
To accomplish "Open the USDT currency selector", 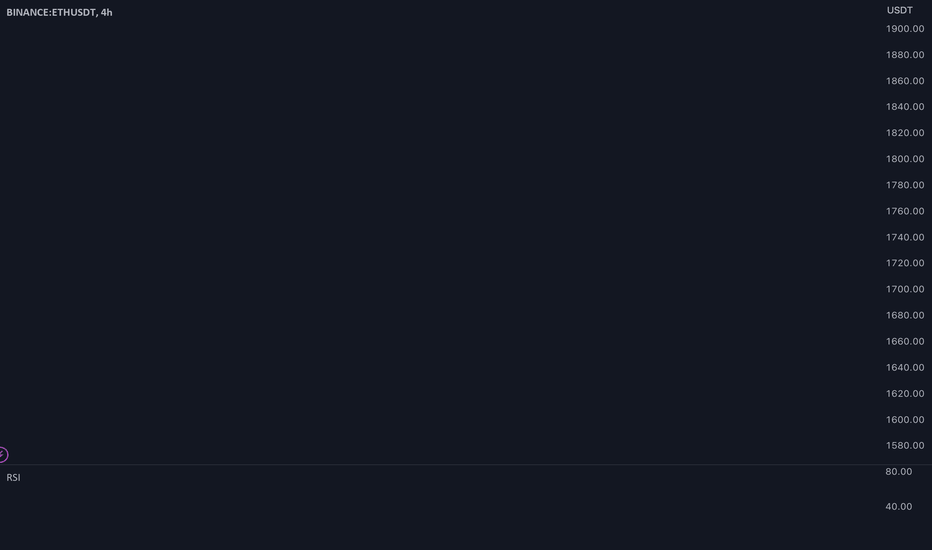I will pyautogui.click(x=899, y=10).
